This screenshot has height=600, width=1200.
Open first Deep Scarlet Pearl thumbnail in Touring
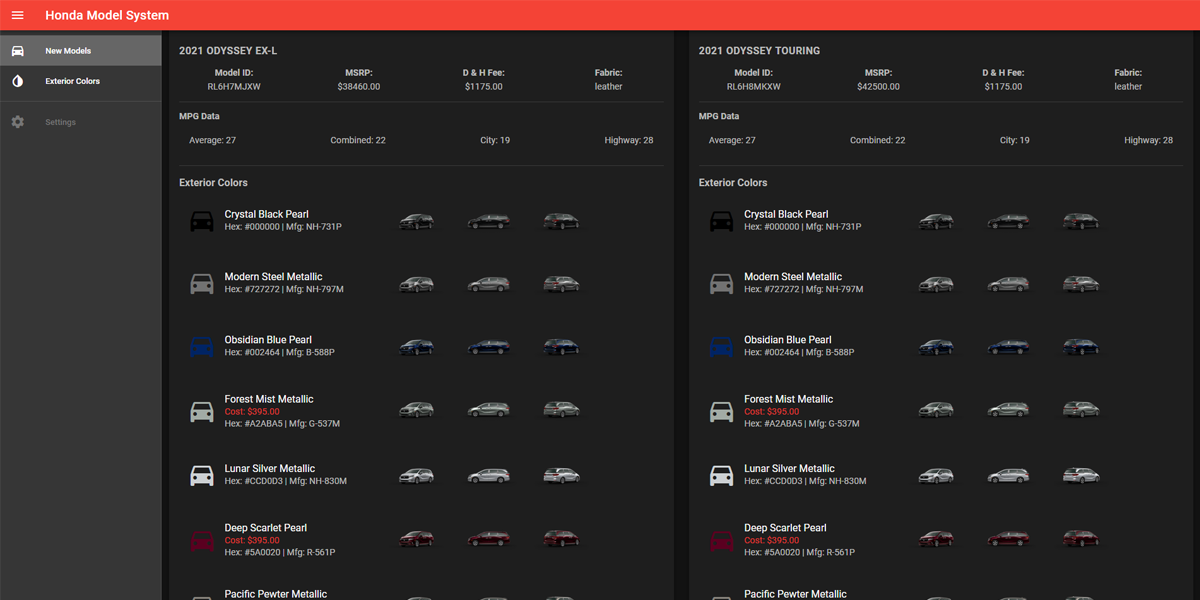[x=937, y=539]
